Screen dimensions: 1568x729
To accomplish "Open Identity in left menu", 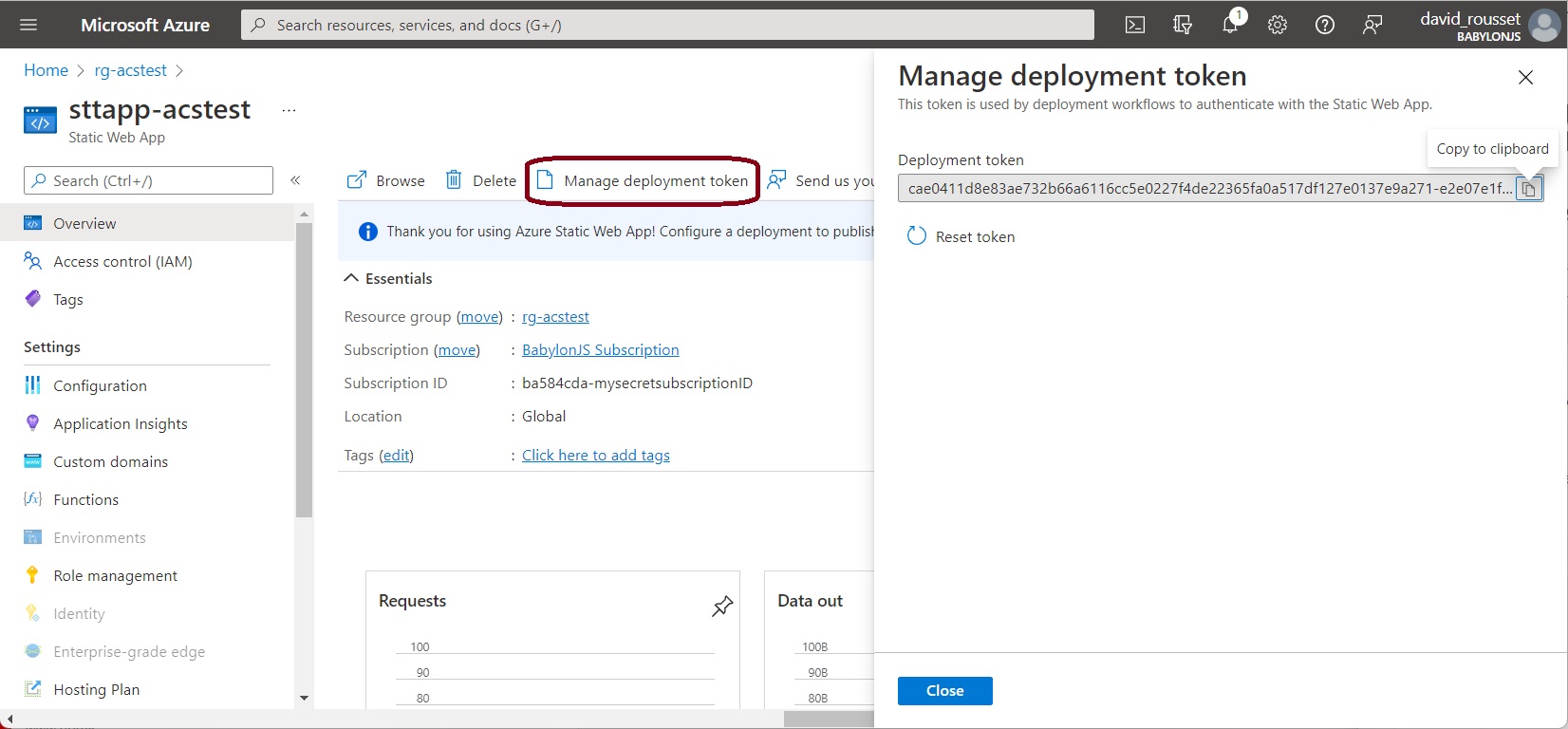I will (79, 613).
